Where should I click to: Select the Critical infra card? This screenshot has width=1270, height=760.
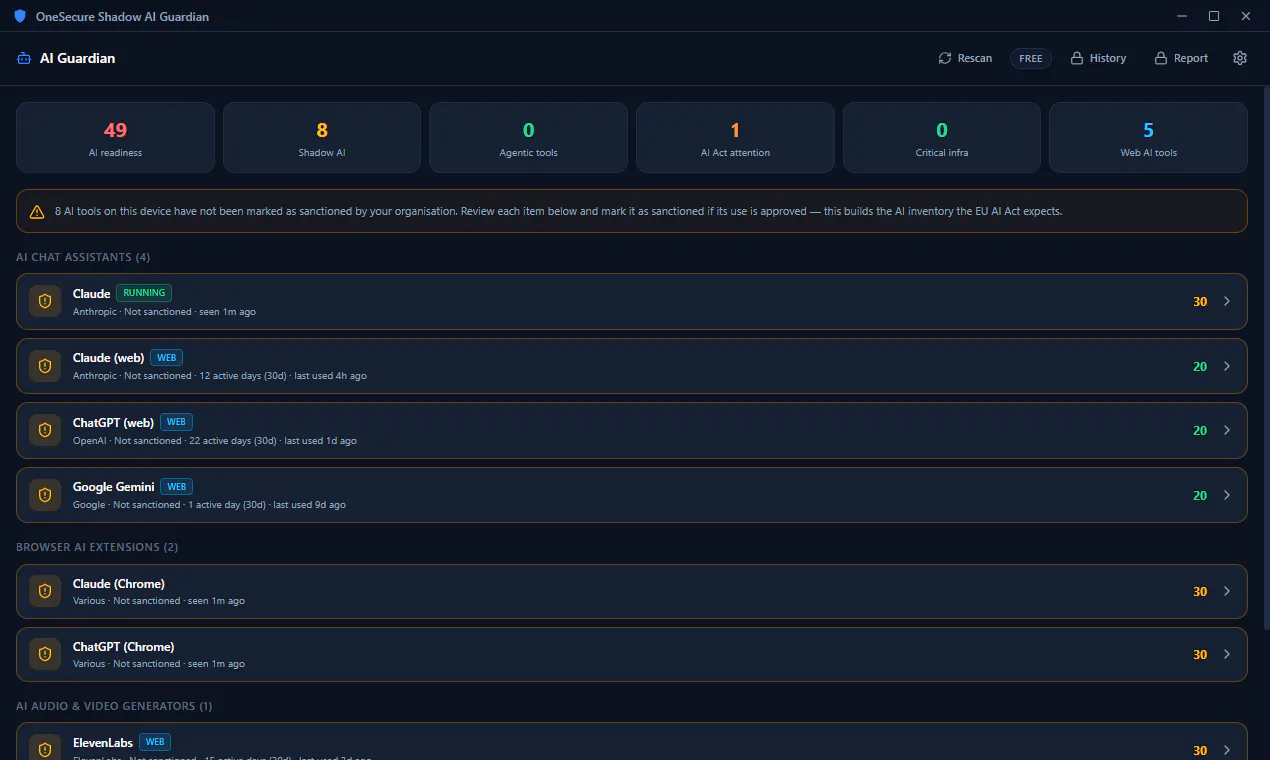(x=942, y=137)
